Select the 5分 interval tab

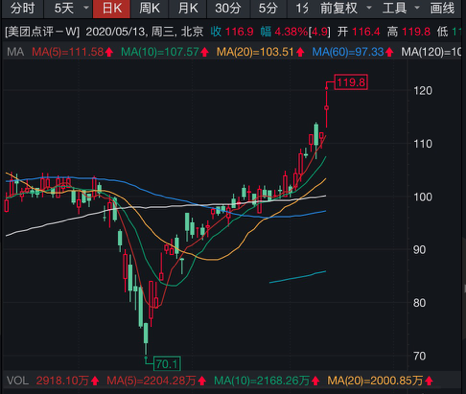pyautogui.click(x=268, y=8)
